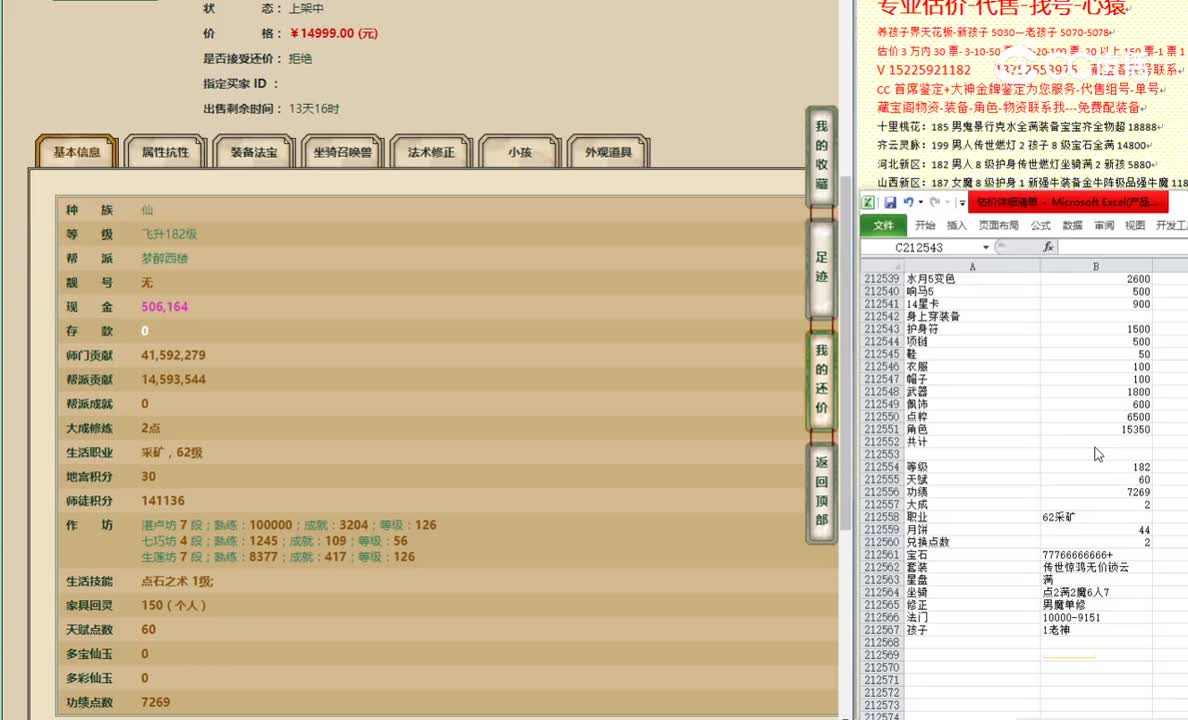Click the Word line starting 齐云灵脉
This screenshot has height=720, width=1188.
click(x=1015, y=145)
